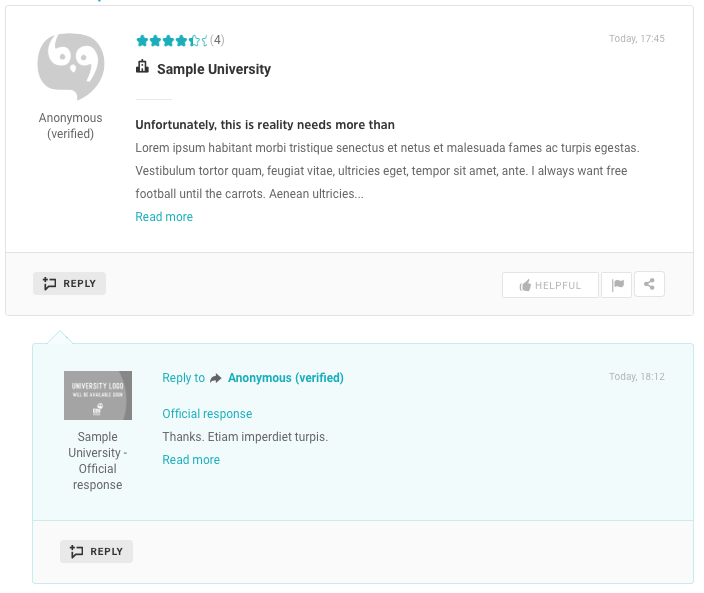Click the review title 'Unfortunately, this is reality'
The height and width of the screenshot is (593, 704).
pyautogui.click(x=265, y=125)
